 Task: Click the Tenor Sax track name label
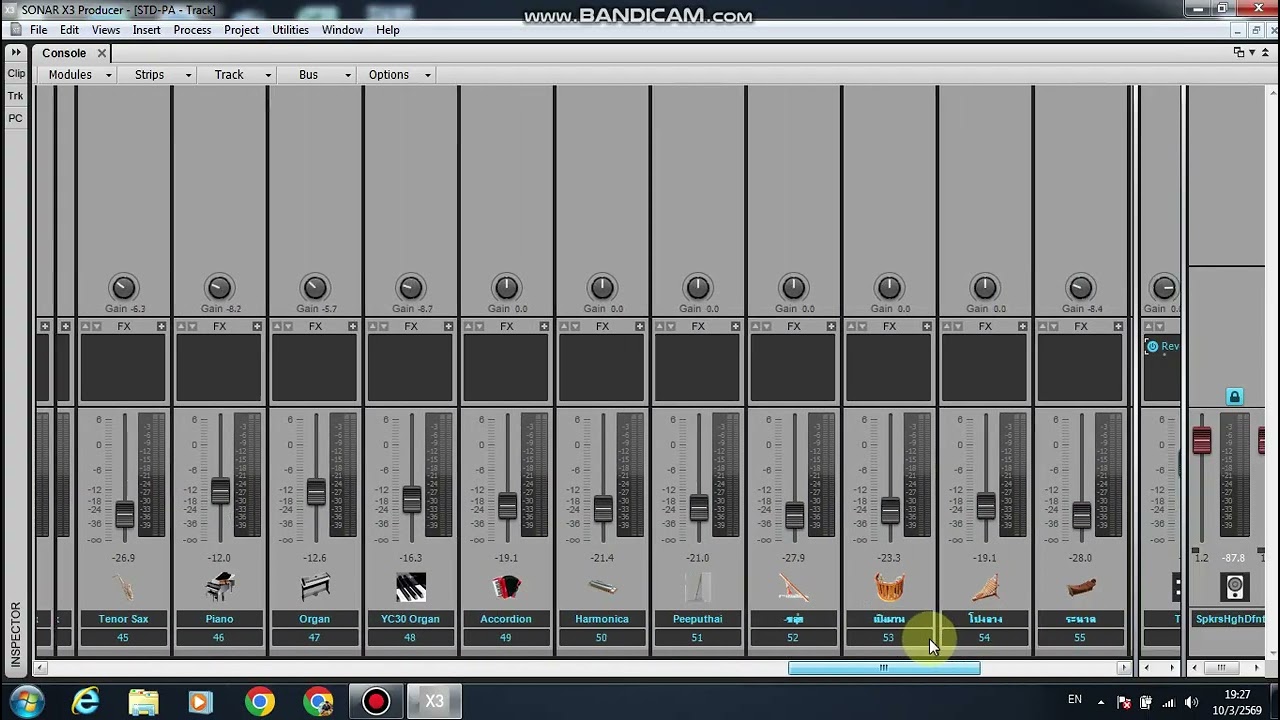[x=123, y=619]
